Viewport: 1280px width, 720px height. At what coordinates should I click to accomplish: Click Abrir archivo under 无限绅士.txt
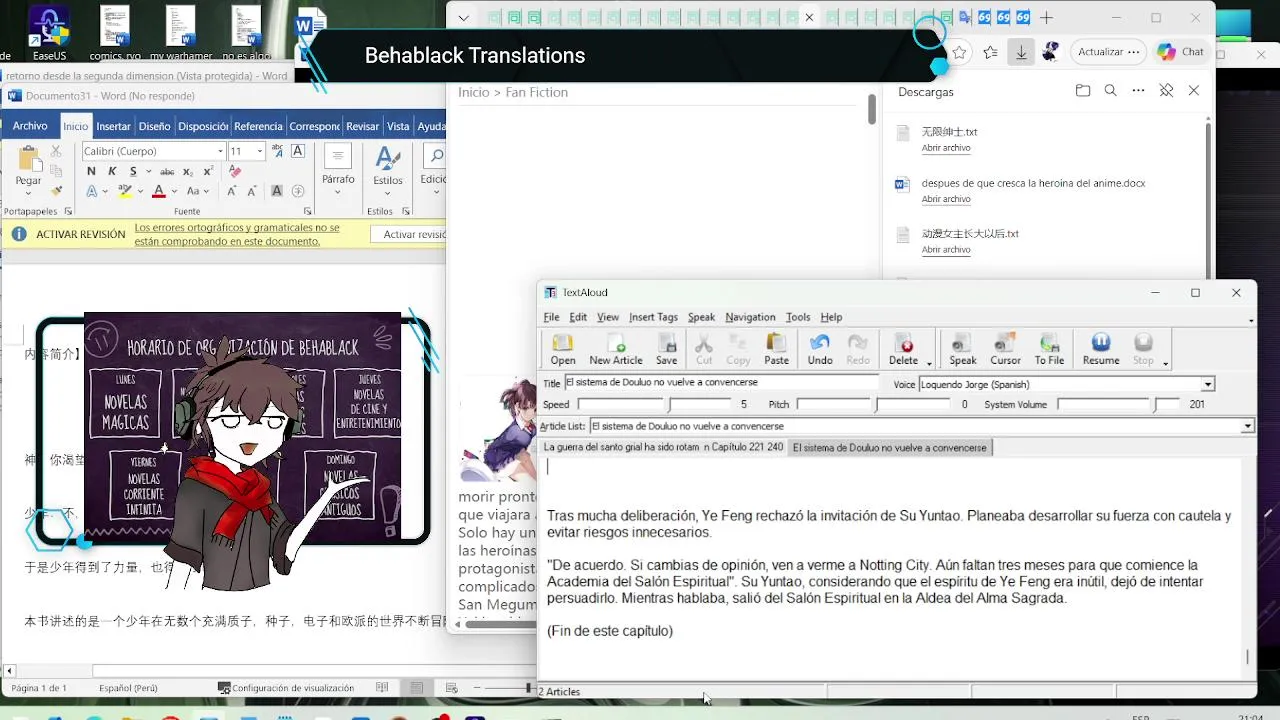[946, 148]
